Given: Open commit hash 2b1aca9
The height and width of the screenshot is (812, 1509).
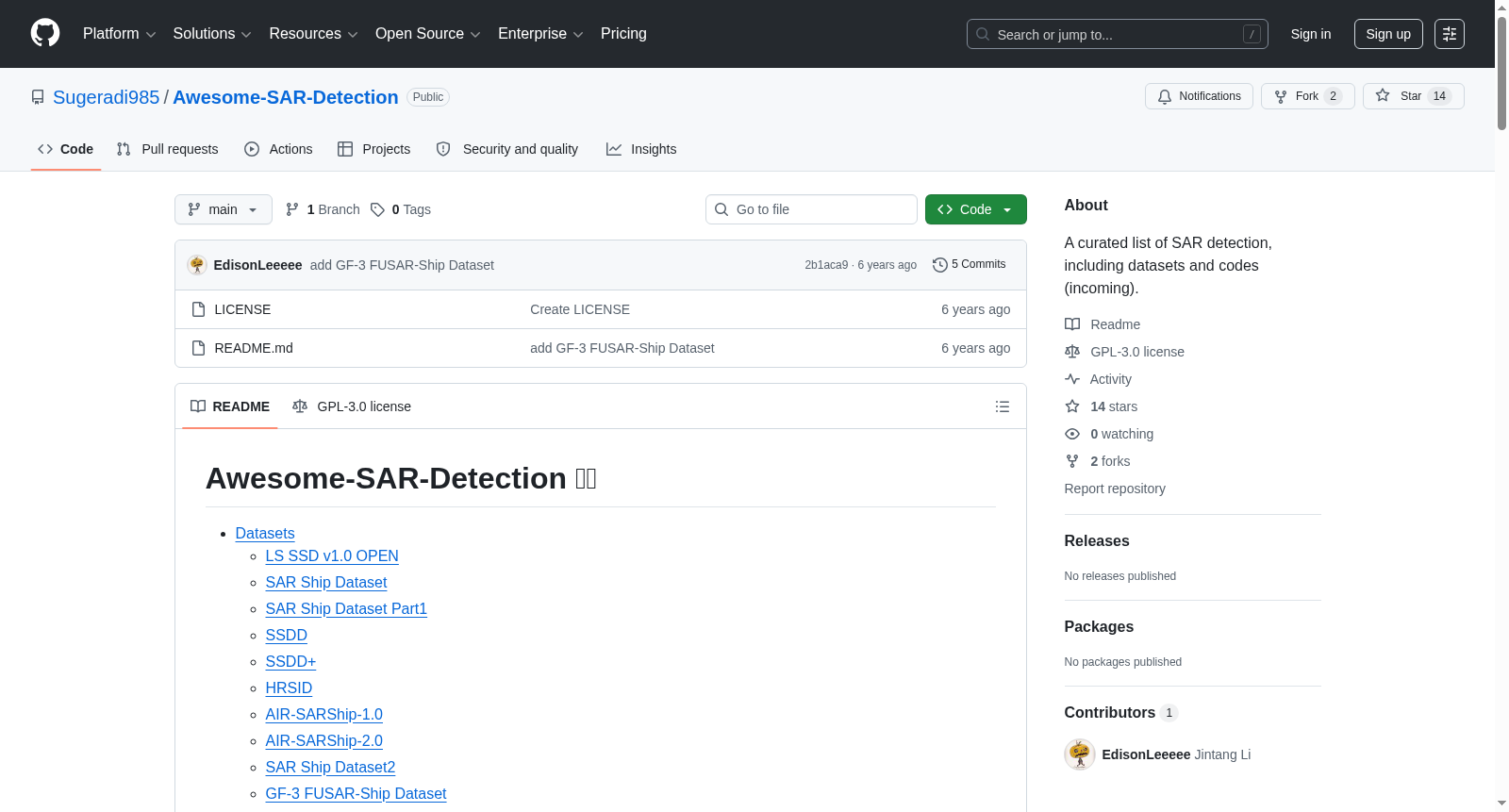Looking at the screenshot, I should (x=826, y=265).
